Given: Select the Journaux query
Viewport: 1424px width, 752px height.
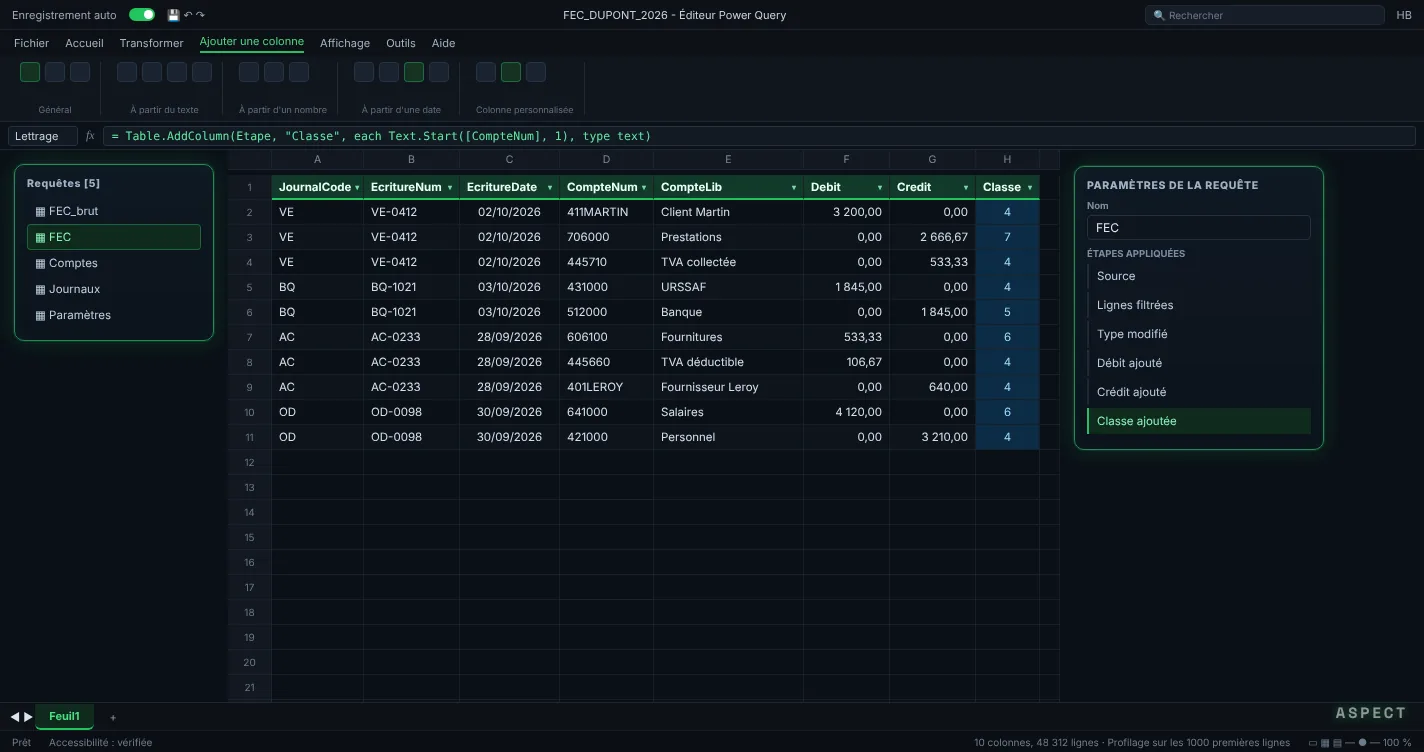Looking at the screenshot, I should point(114,289).
